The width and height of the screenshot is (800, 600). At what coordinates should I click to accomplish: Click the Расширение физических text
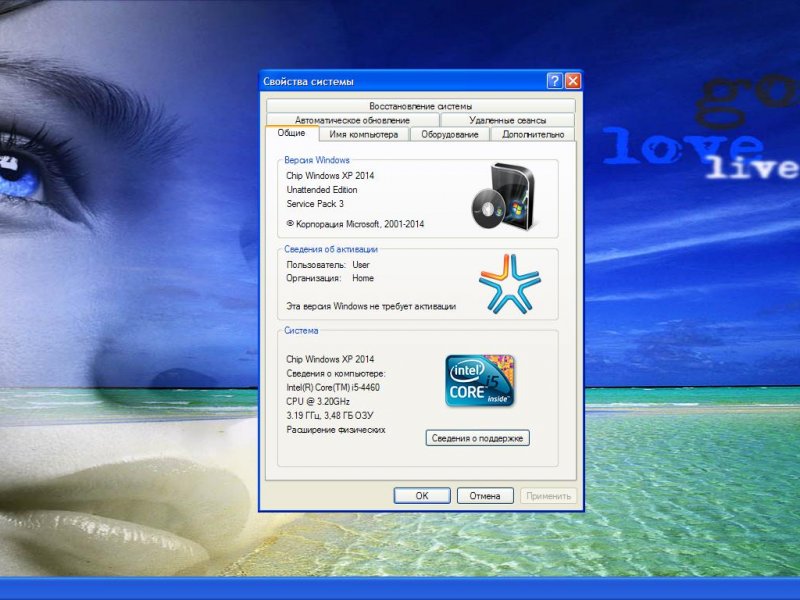(336, 430)
